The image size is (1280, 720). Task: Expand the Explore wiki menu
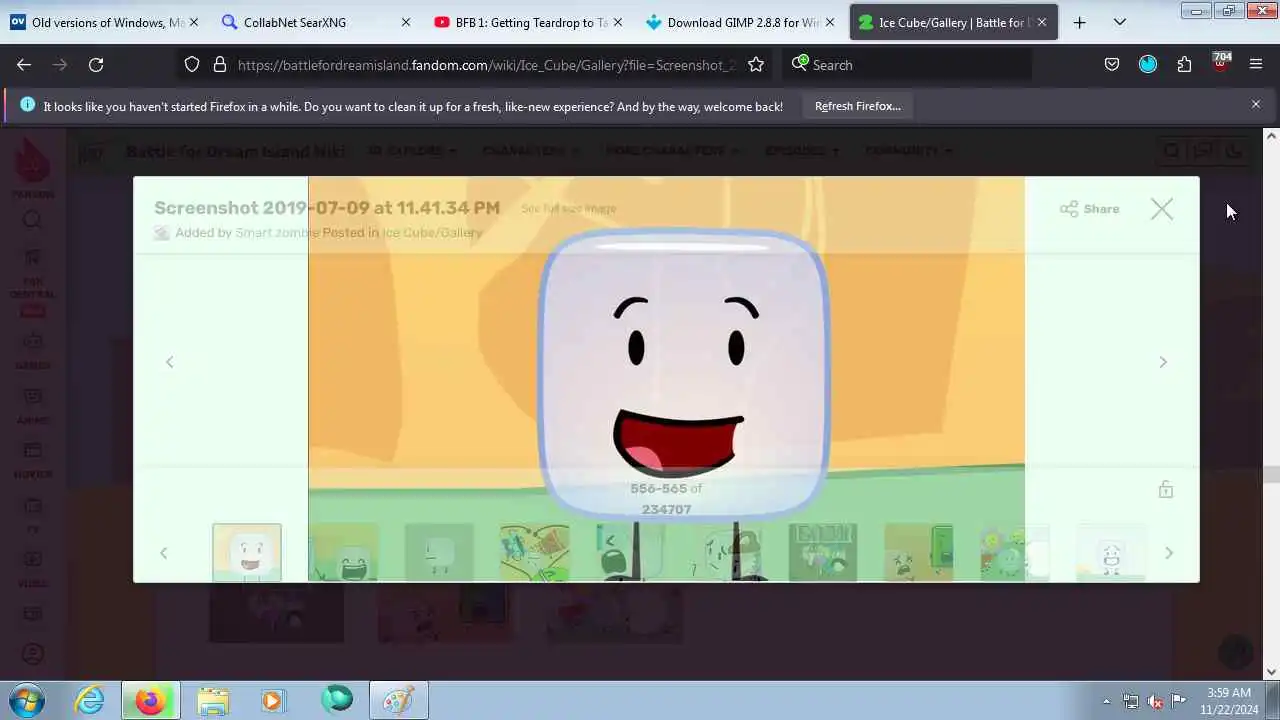tap(411, 151)
